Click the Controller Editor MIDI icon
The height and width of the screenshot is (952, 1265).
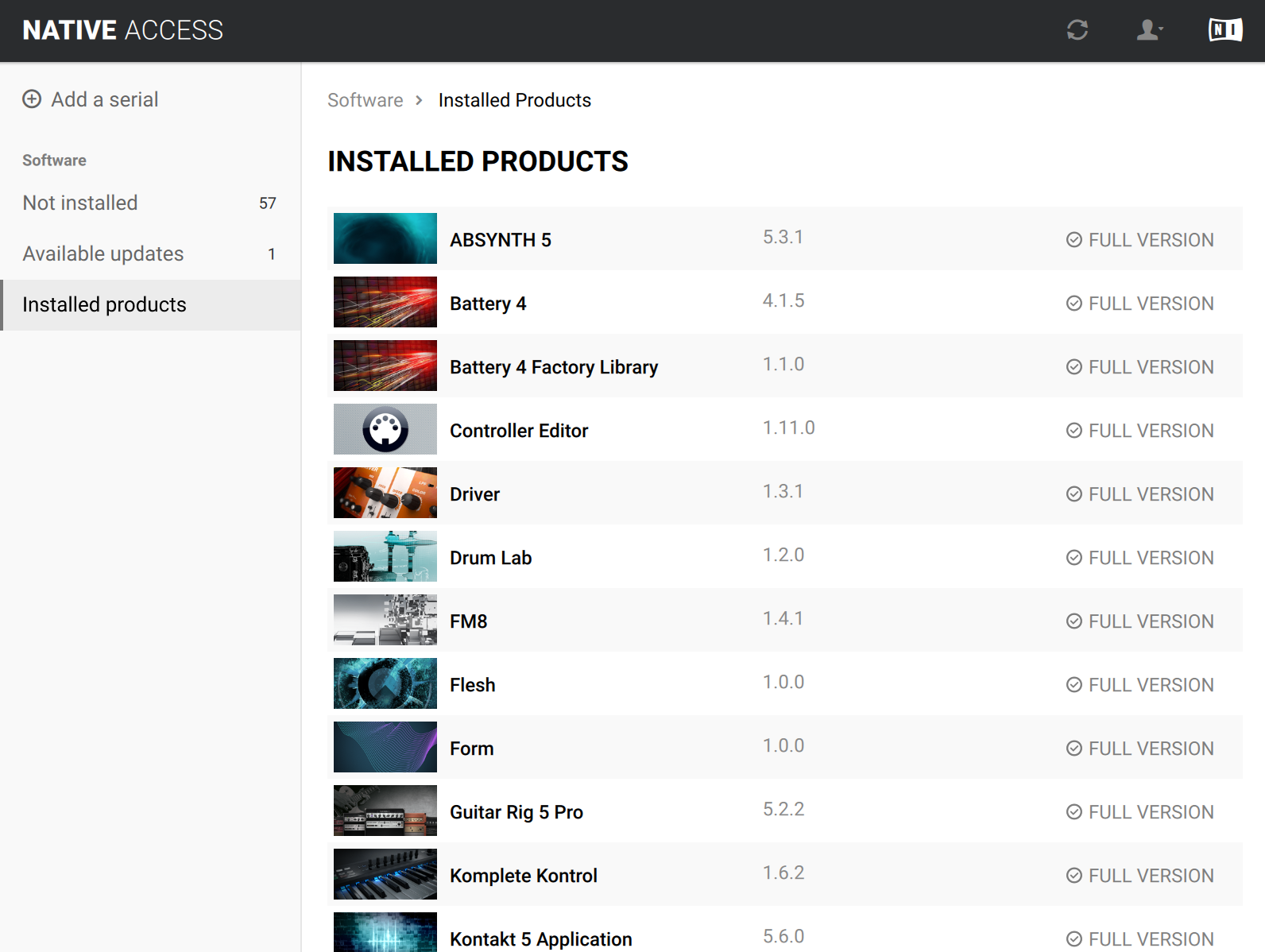(x=385, y=429)
